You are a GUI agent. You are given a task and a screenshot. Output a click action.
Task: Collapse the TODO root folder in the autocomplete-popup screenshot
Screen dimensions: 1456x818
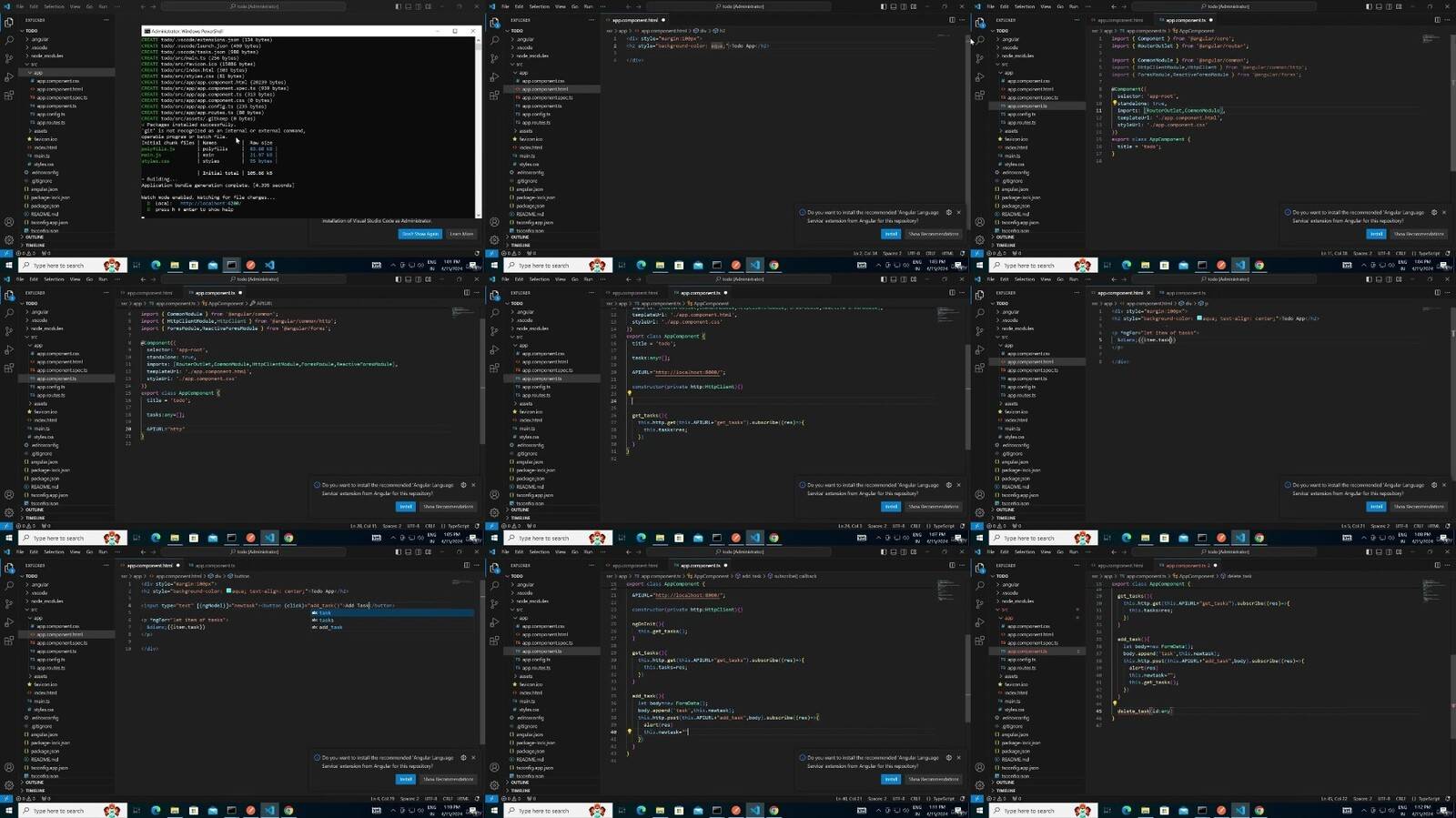(32, 576)
